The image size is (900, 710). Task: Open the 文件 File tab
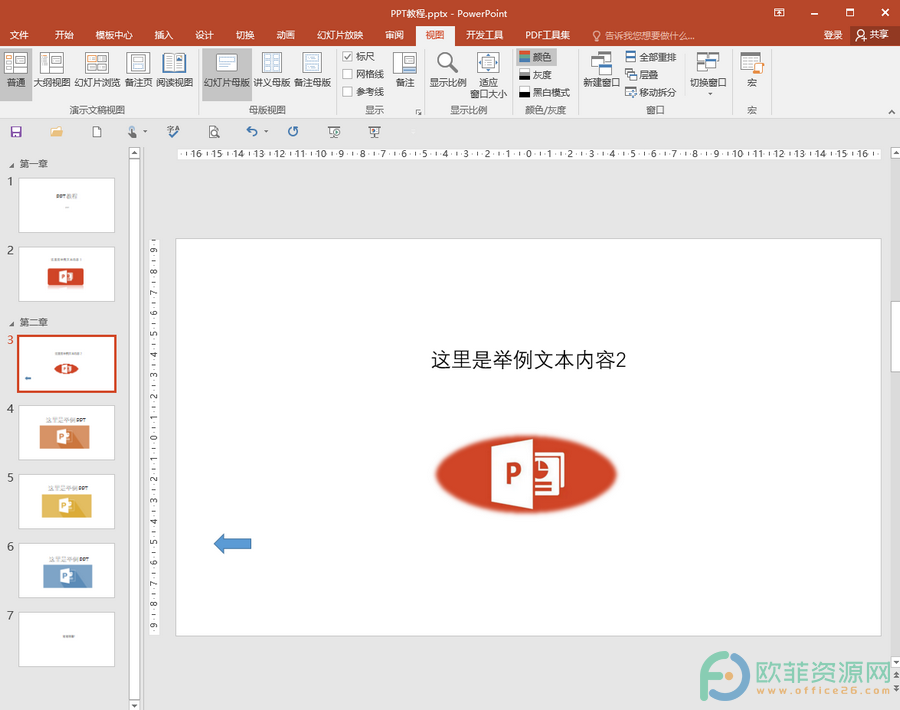pos(20,35)
